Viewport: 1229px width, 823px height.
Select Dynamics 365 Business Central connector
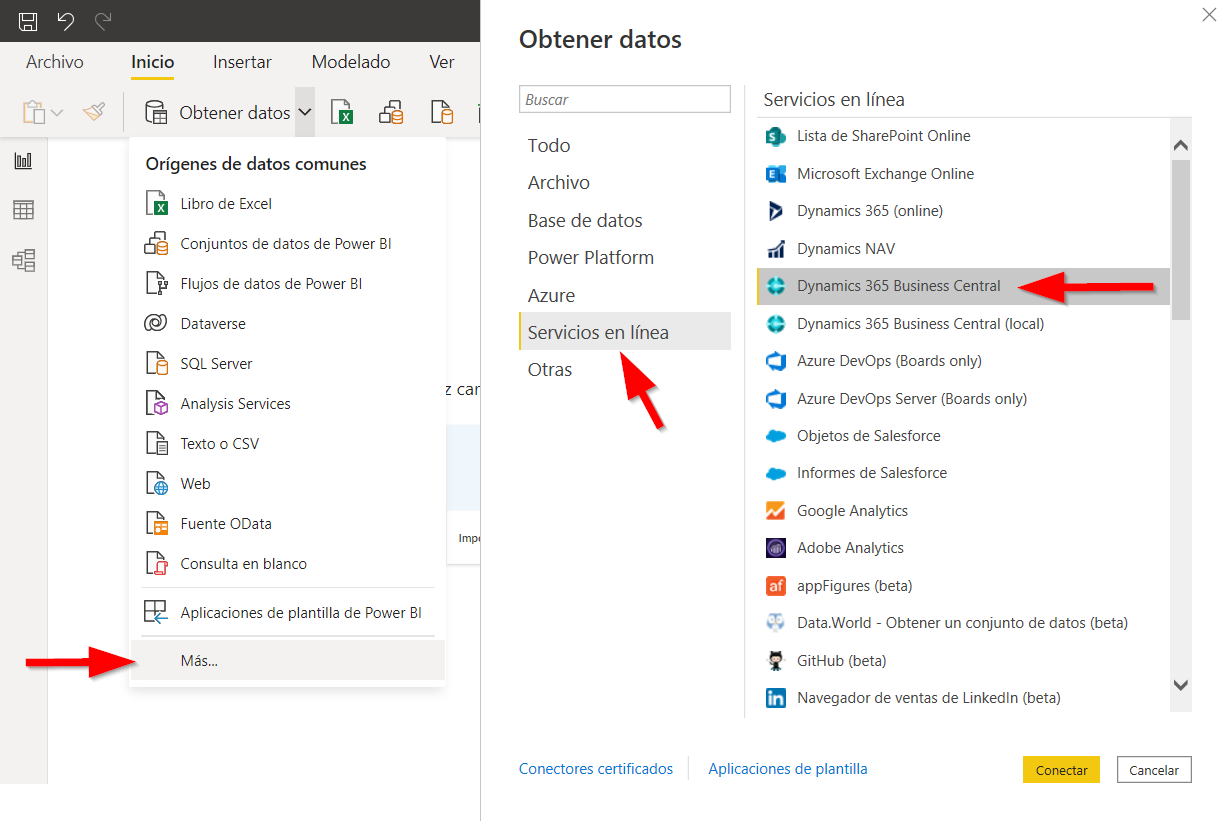coord(963,286)
